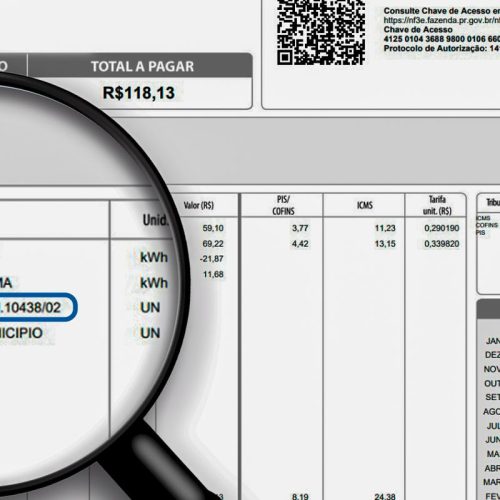
Task: Select the 11,68 value cell
Action: point(213,274)
